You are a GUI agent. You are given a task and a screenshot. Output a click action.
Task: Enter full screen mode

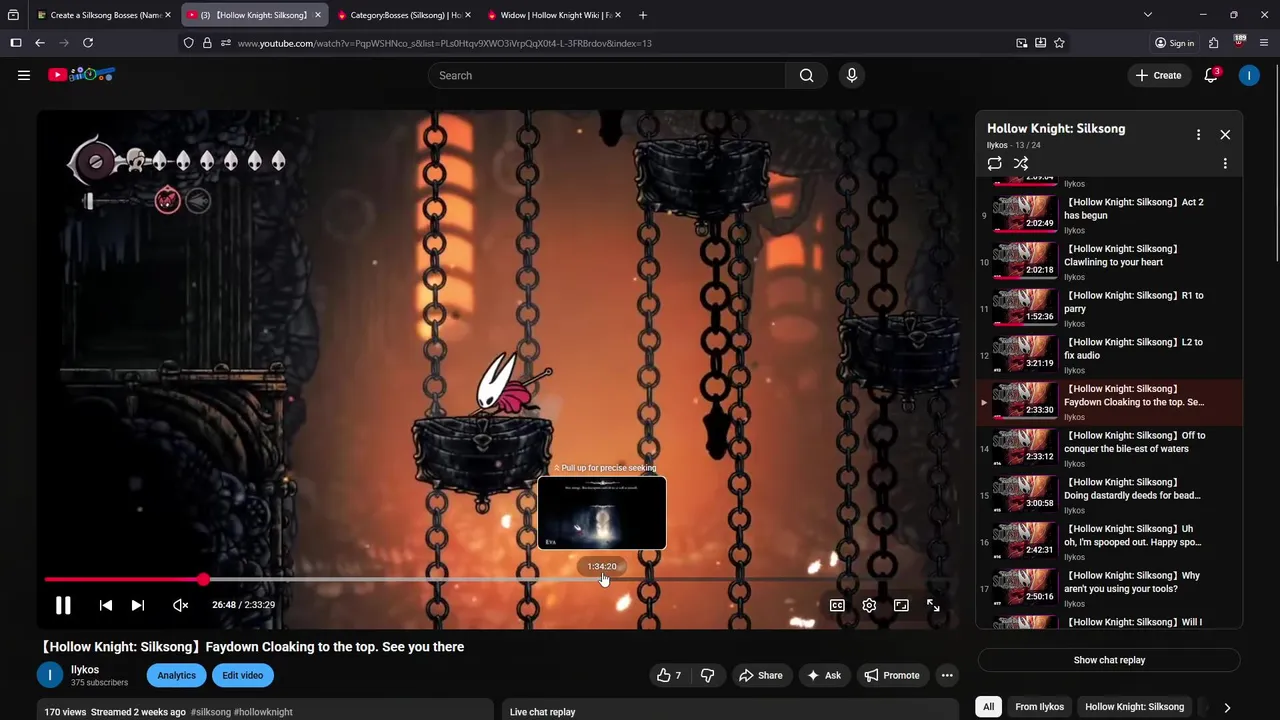point(933,605)
